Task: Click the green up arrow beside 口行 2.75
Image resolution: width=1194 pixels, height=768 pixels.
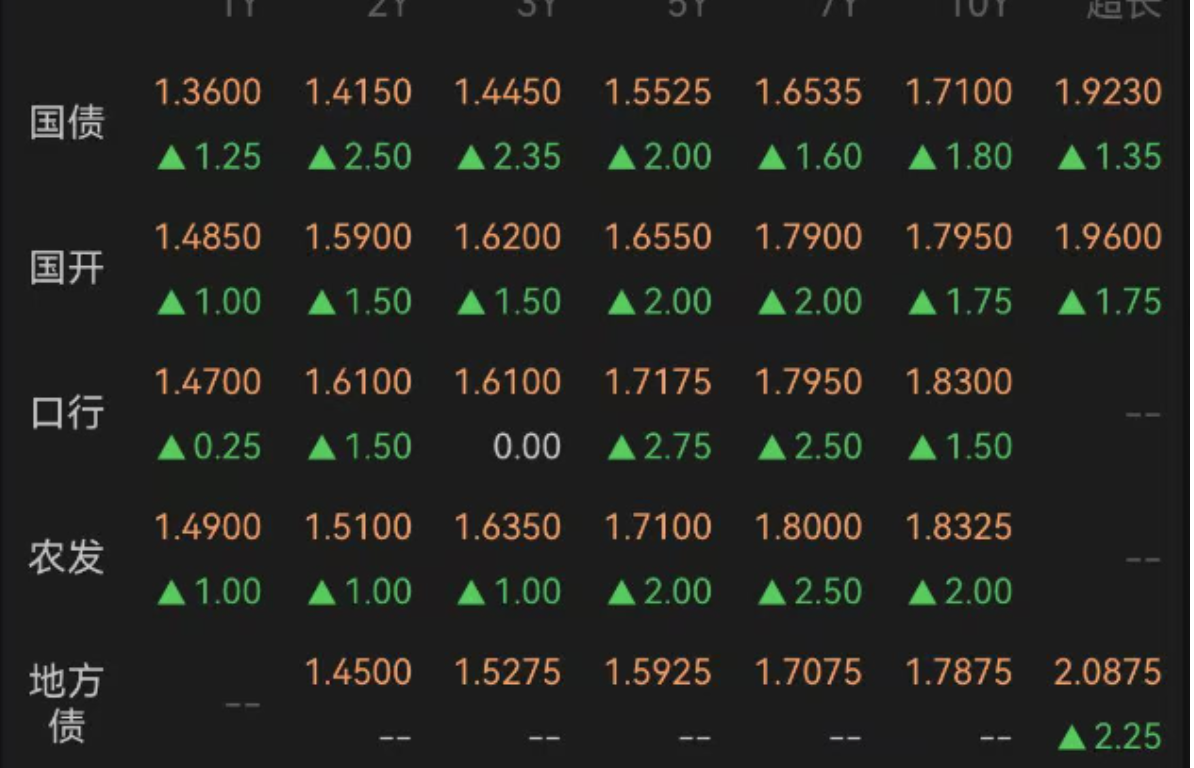Action: pos(622,448)
